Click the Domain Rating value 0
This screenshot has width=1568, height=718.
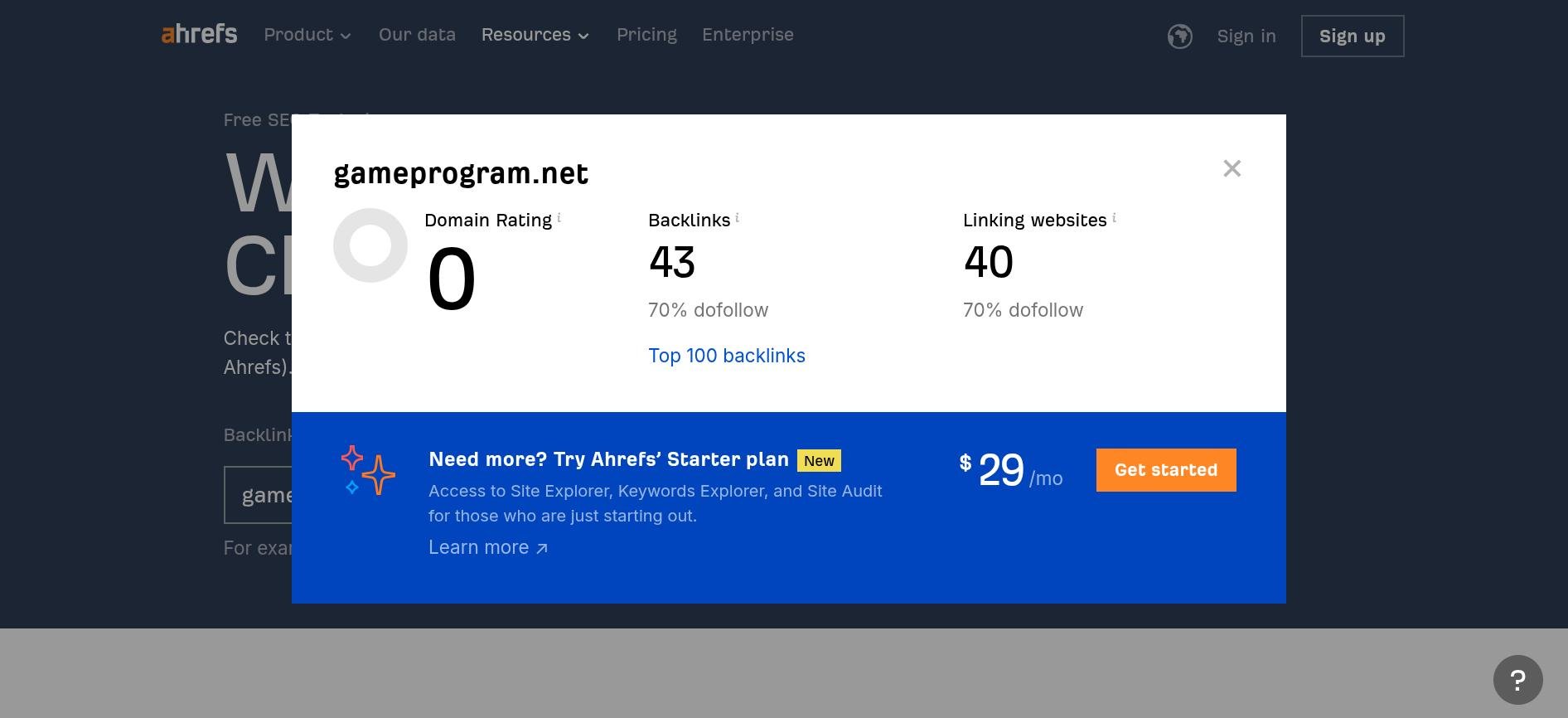coord(452,279)
